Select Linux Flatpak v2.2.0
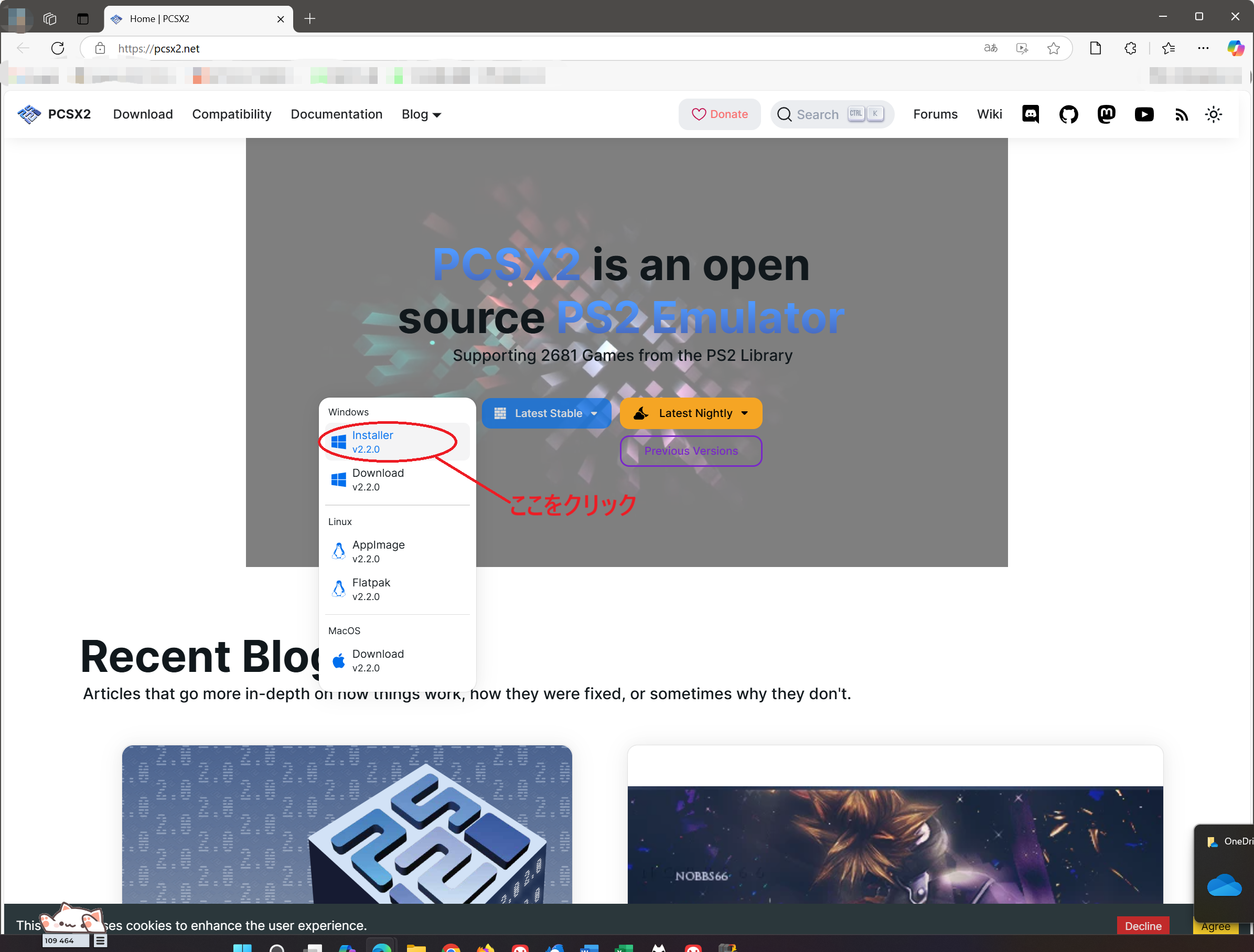 tap(397, 590)
